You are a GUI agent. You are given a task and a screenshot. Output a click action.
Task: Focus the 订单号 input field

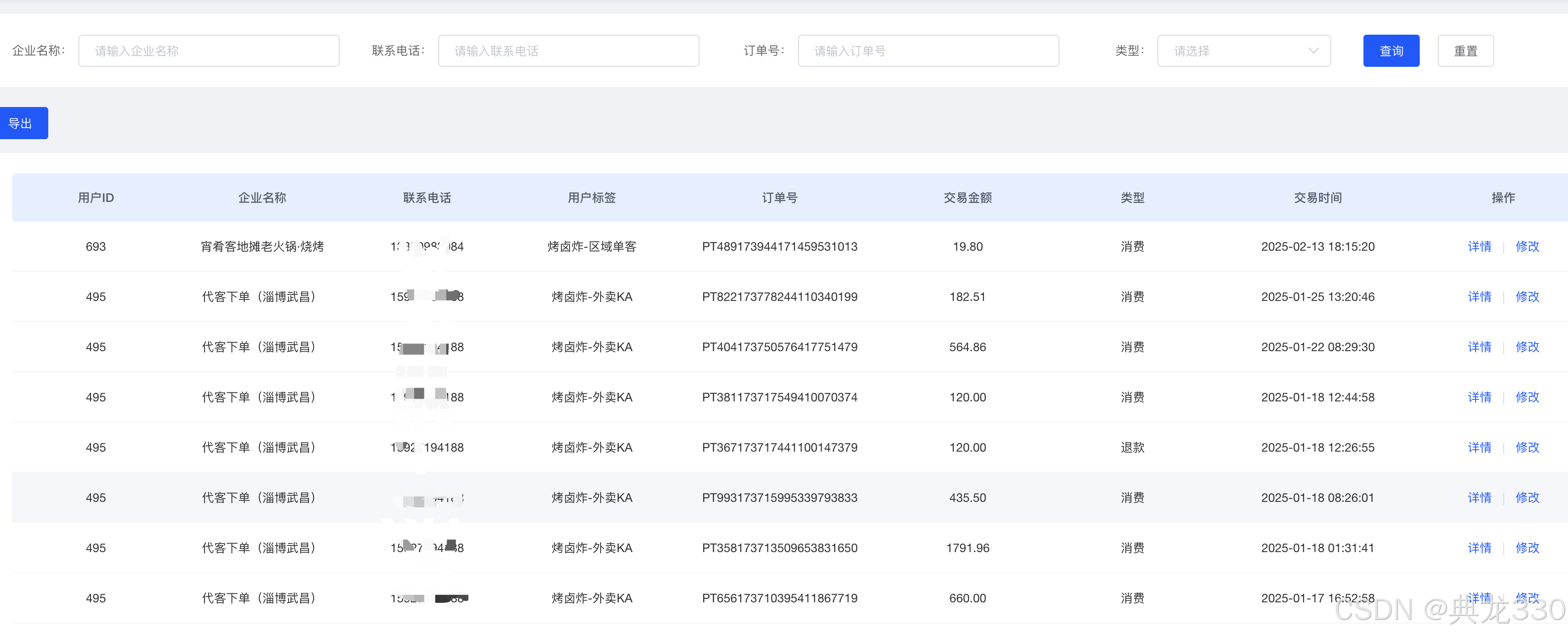928,51
